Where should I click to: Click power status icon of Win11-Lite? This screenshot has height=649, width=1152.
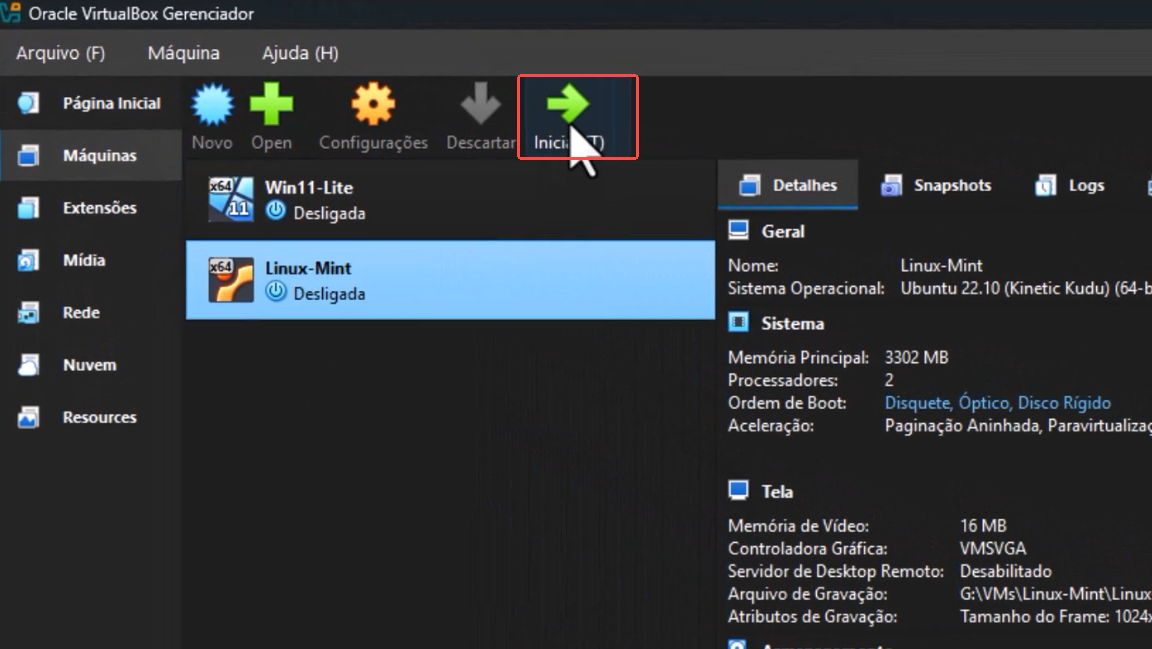coord(276,211)
